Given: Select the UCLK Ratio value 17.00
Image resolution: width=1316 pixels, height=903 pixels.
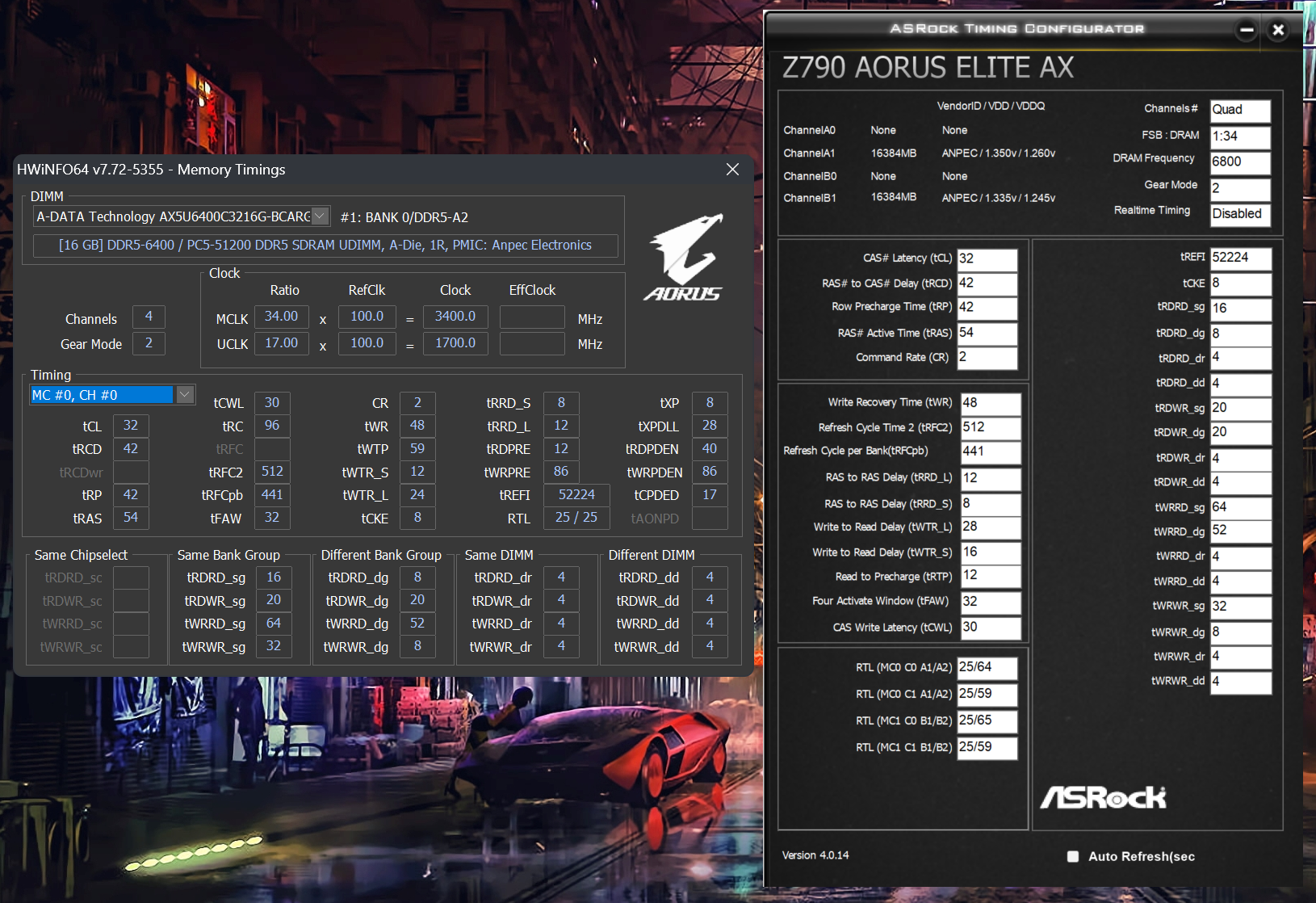Looking at the screenshot, I should point(281,343).
